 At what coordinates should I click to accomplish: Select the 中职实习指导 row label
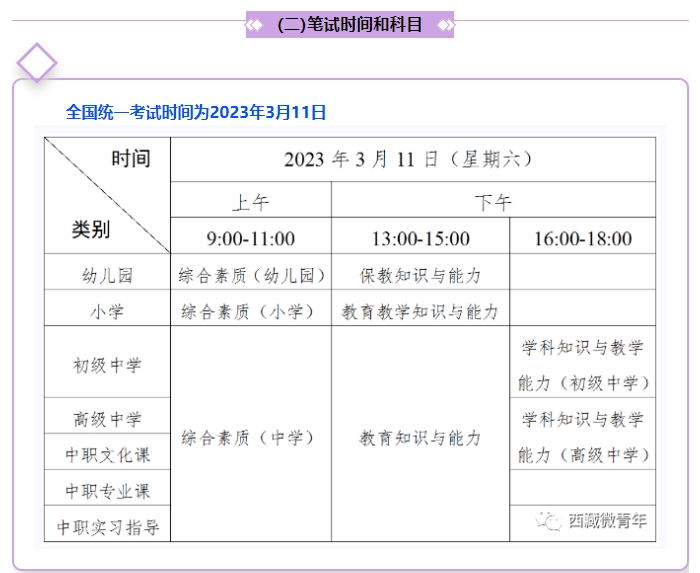[107, 524]
